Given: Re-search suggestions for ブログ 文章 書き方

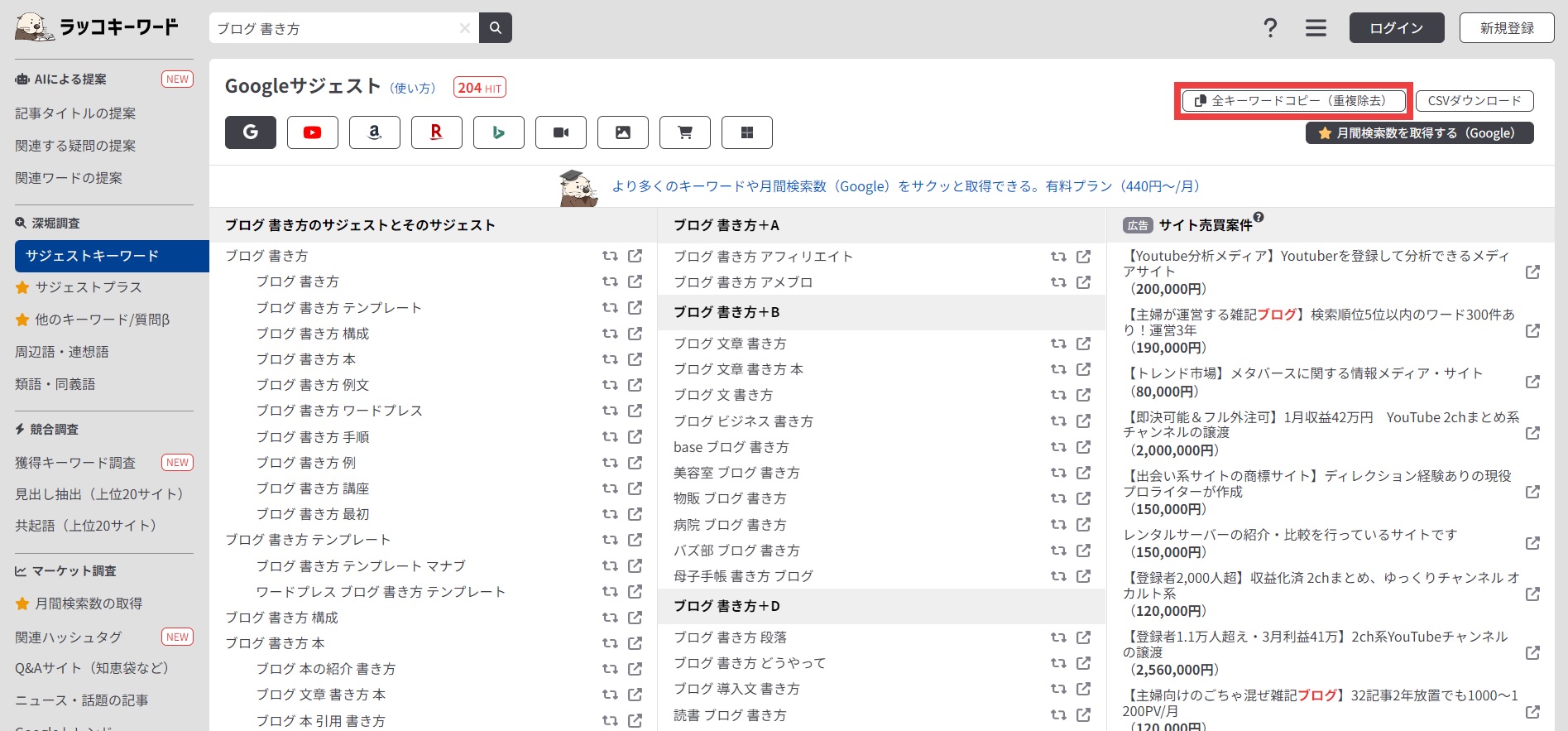Looking at the screenshot, I should point(1058,344).
